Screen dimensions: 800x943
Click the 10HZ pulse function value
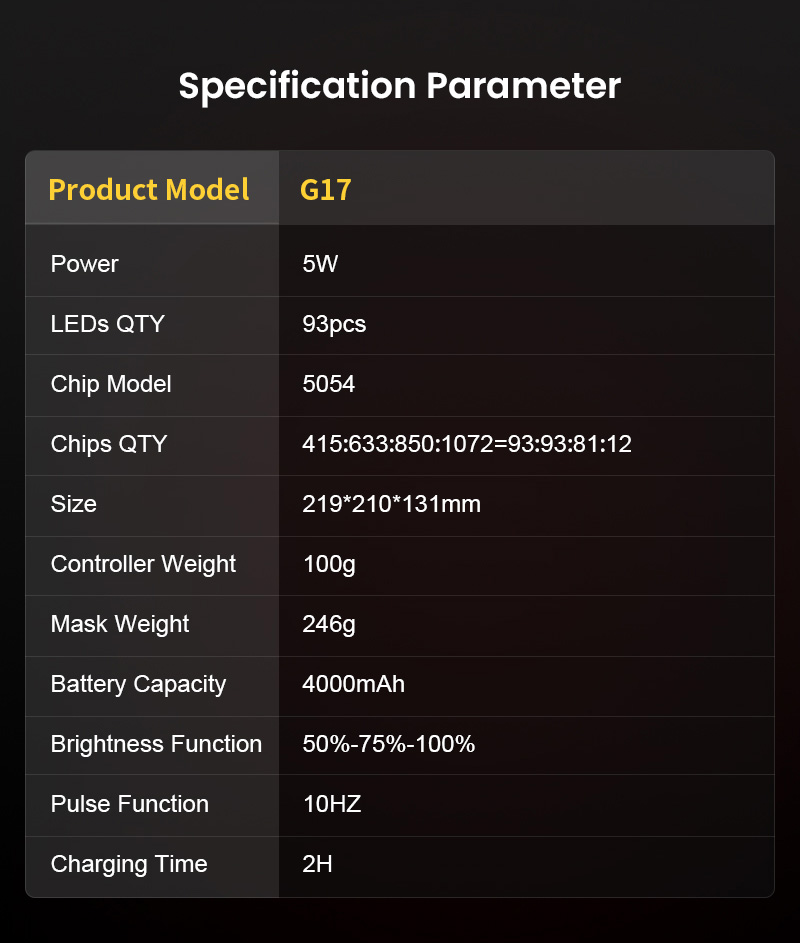331,804
